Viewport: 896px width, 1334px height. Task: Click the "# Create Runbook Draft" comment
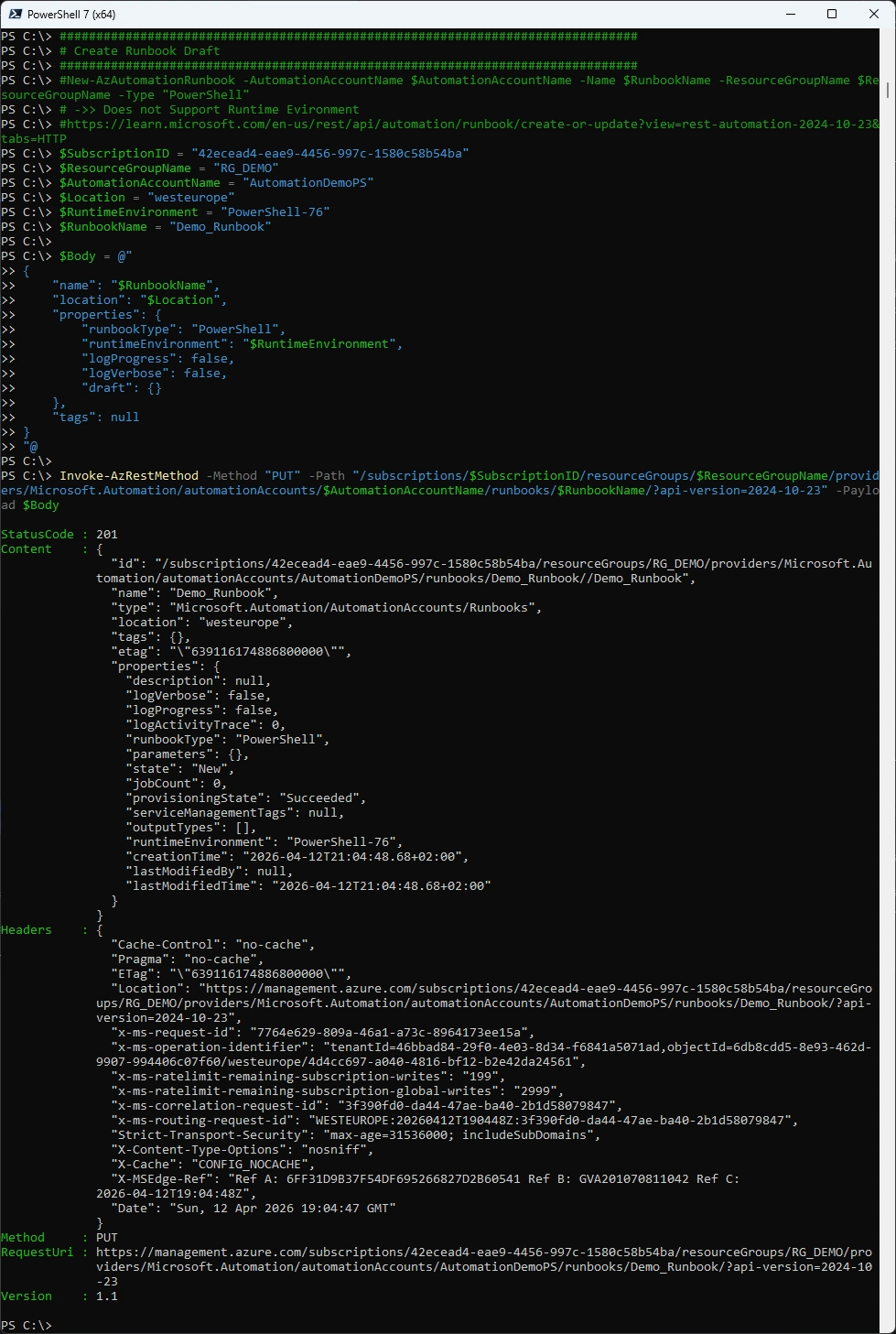pos(139,51)
